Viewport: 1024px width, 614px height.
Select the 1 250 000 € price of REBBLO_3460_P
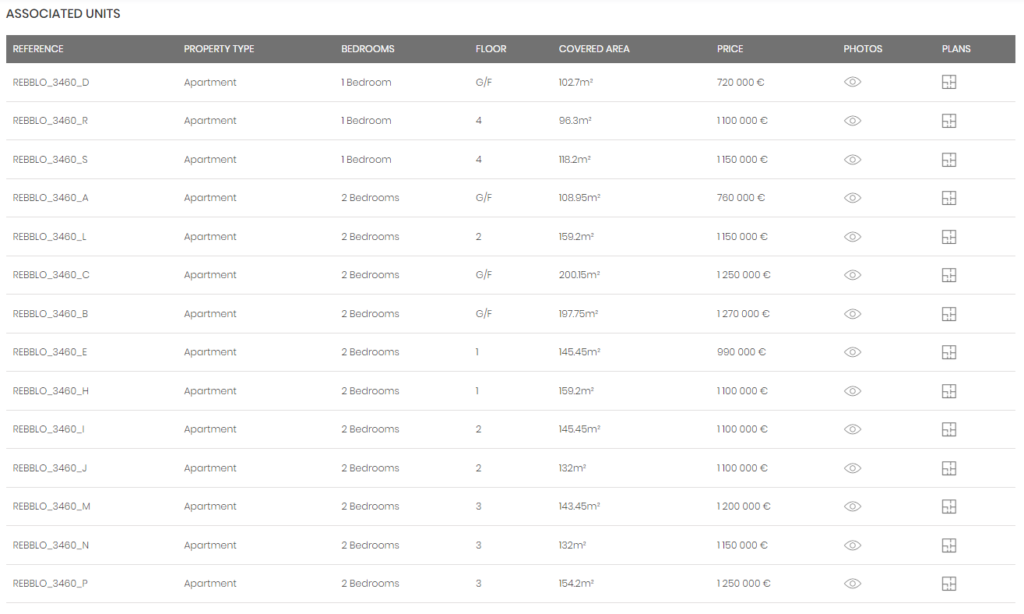tap(743, 584)
